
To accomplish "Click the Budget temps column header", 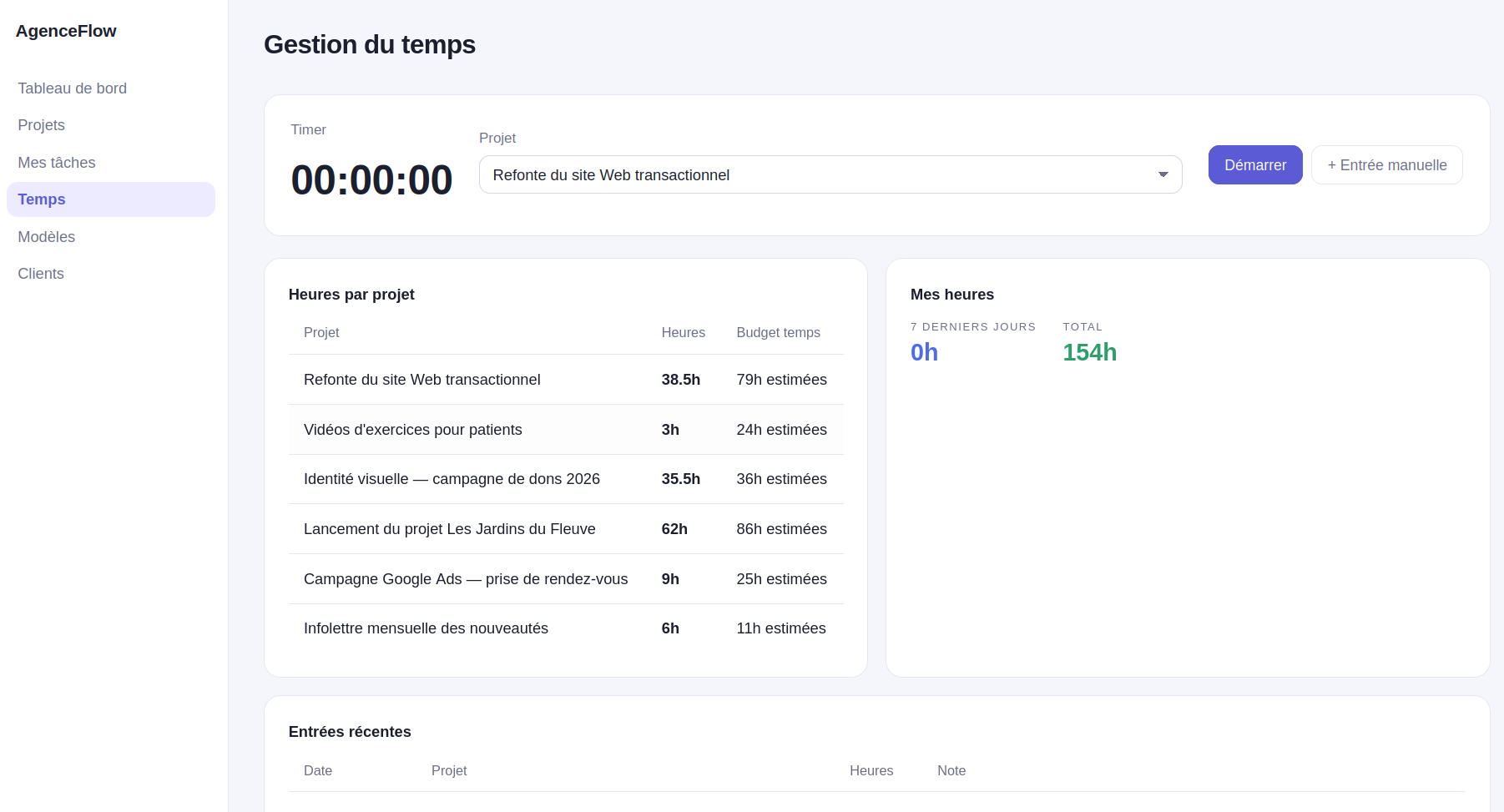I will coord(779,332).
